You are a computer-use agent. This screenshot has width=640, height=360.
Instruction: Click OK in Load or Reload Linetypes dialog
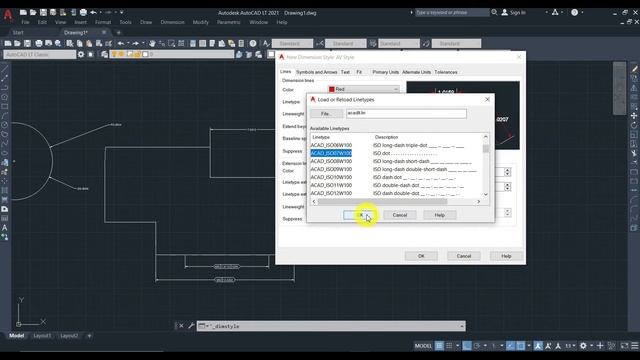pyautogui.click(x=359, y=215)
